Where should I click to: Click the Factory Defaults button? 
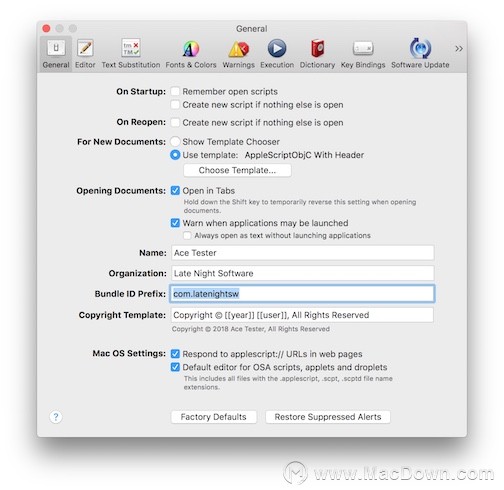pos(214,417)
